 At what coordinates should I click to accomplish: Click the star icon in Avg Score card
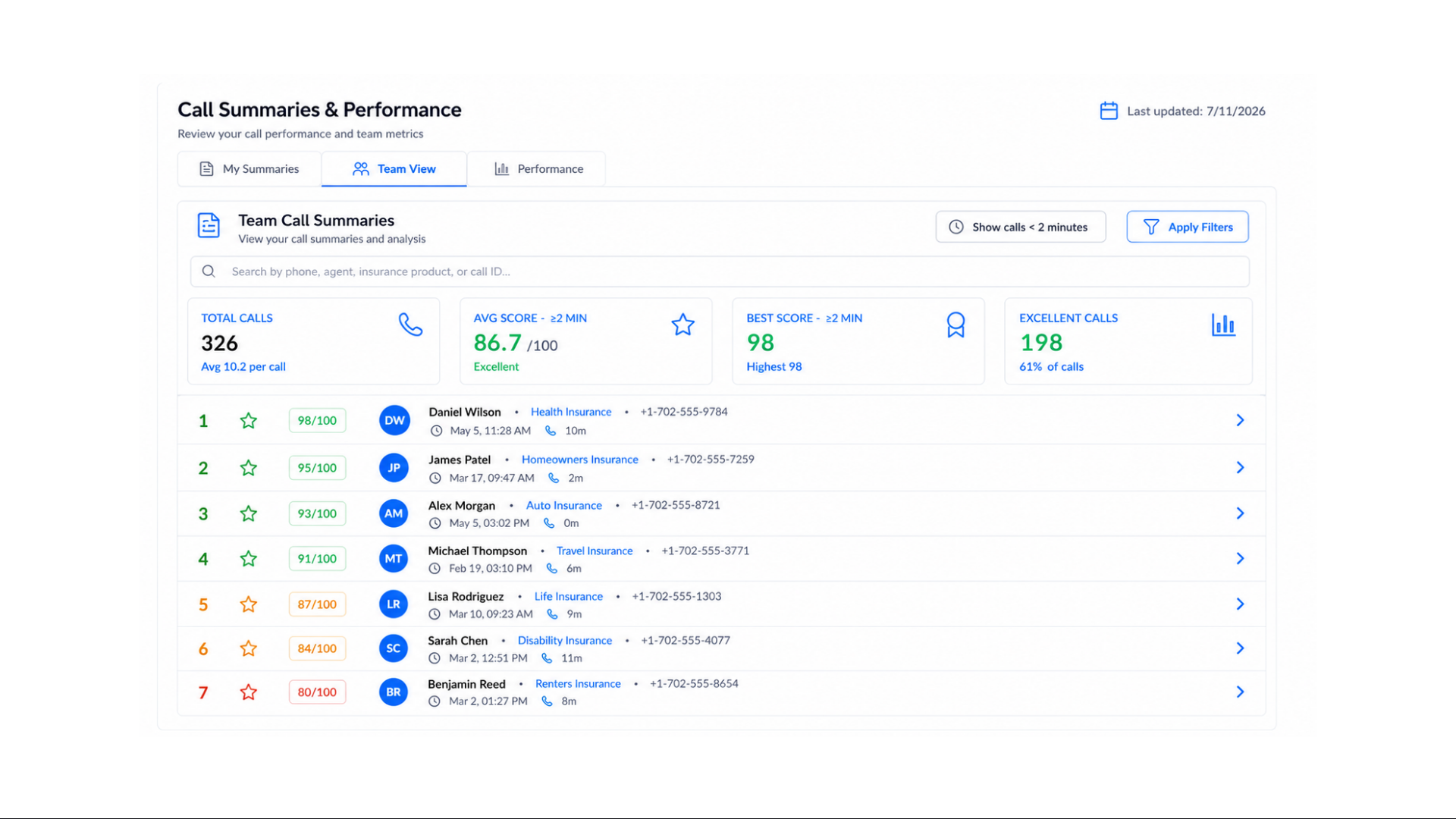tap(682, 325)
